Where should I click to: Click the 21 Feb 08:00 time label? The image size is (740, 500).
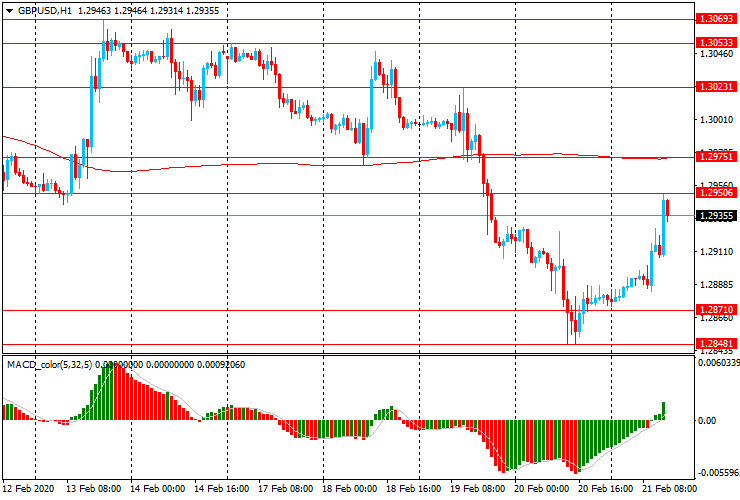(669, 489)
